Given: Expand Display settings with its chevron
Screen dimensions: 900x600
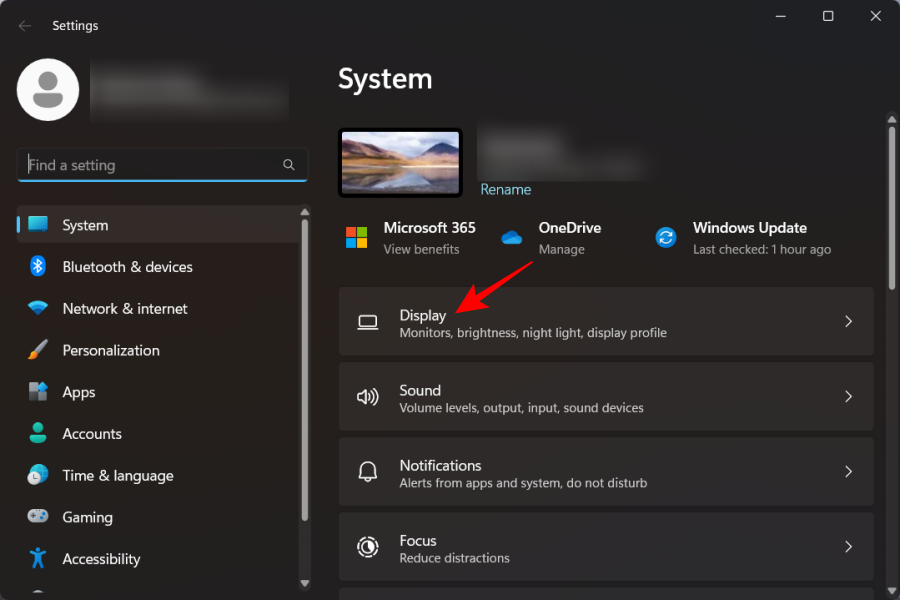Looking at the screenshot, I should point(848,321).
